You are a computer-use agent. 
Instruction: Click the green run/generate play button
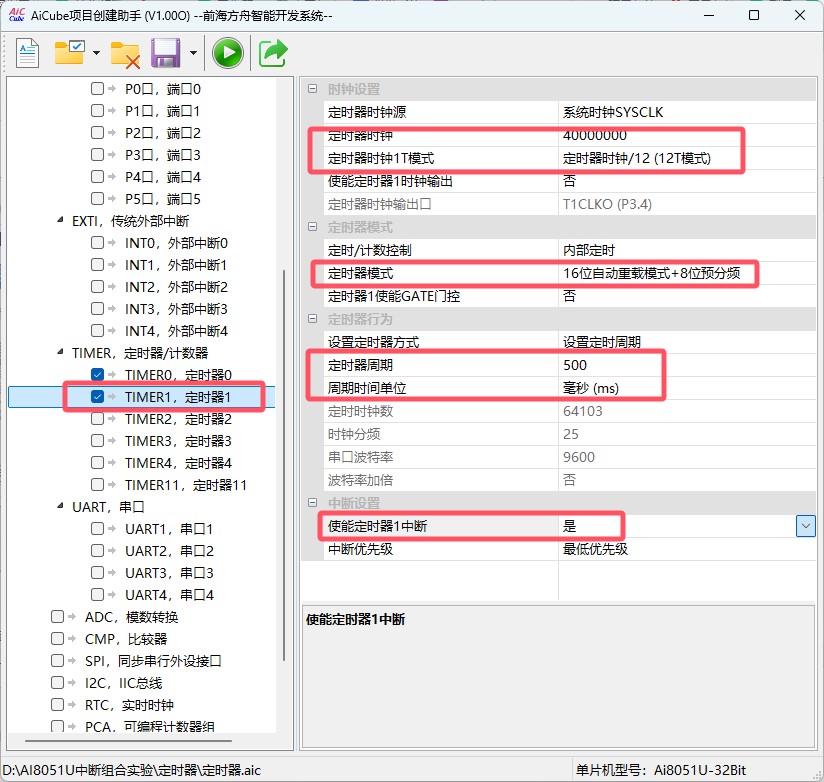click(x=228, y=53)
